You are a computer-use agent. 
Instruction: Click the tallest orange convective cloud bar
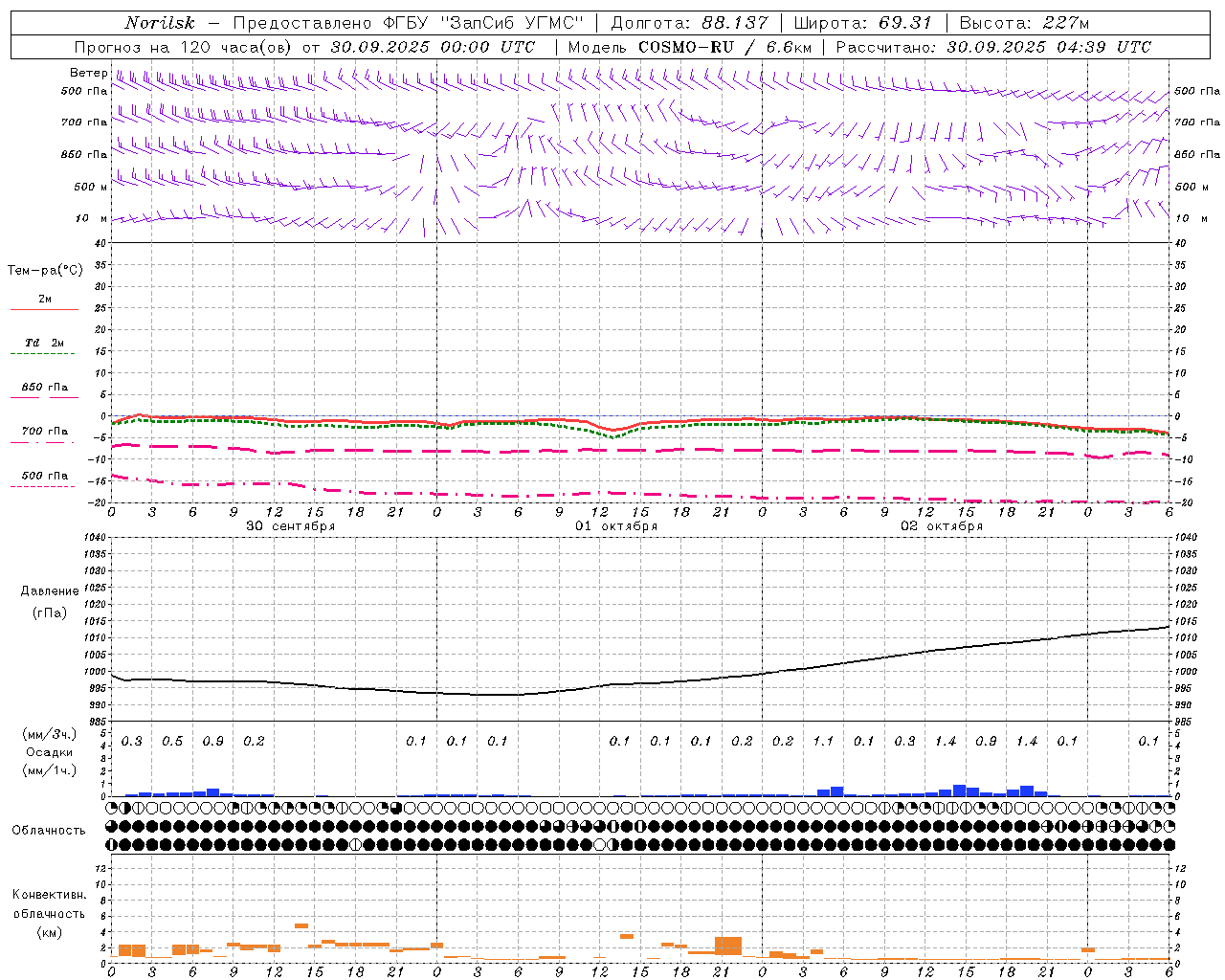click(x=728, y=946)
